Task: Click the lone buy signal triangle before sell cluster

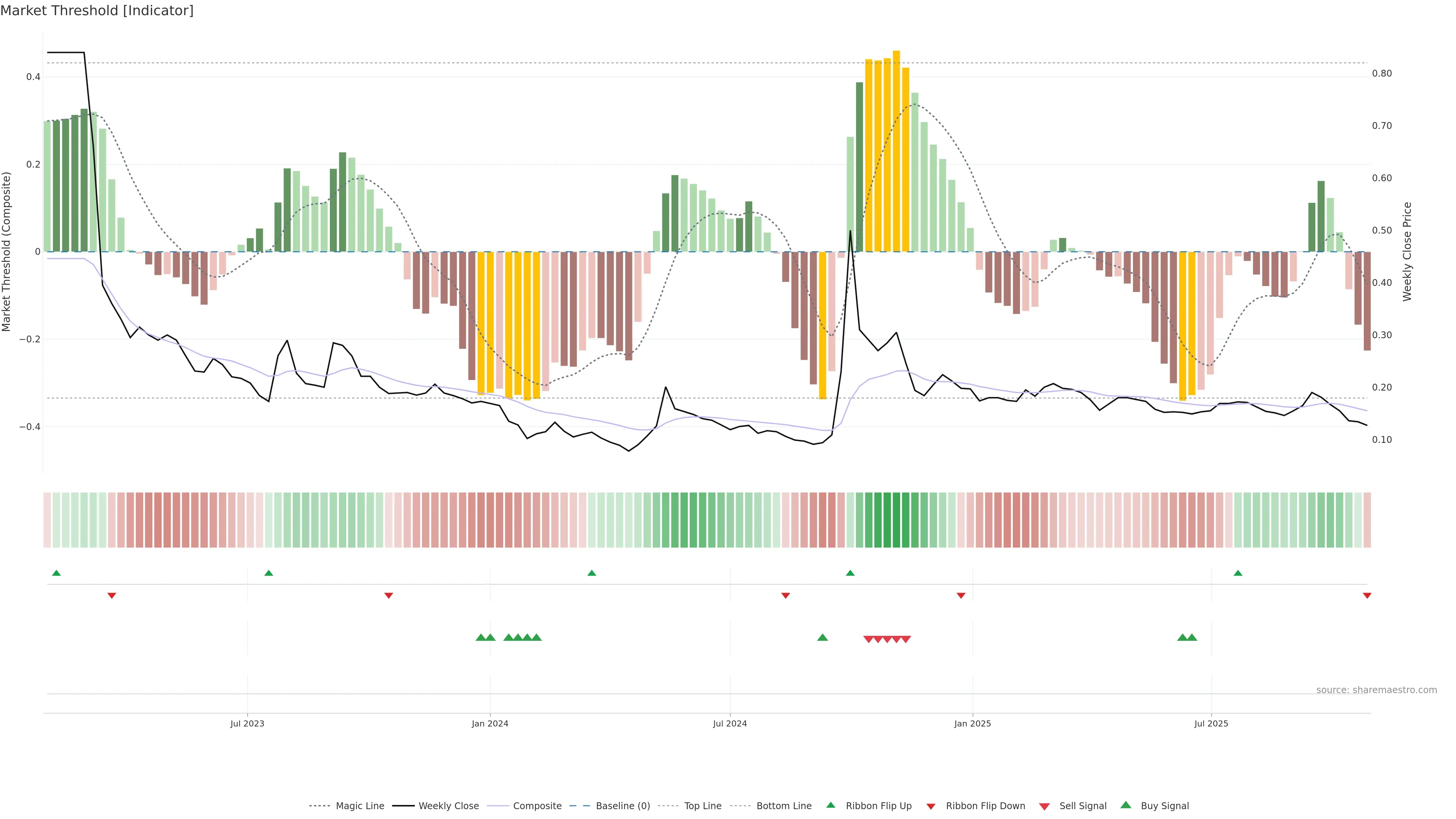Action: click(x=822, y=637)
